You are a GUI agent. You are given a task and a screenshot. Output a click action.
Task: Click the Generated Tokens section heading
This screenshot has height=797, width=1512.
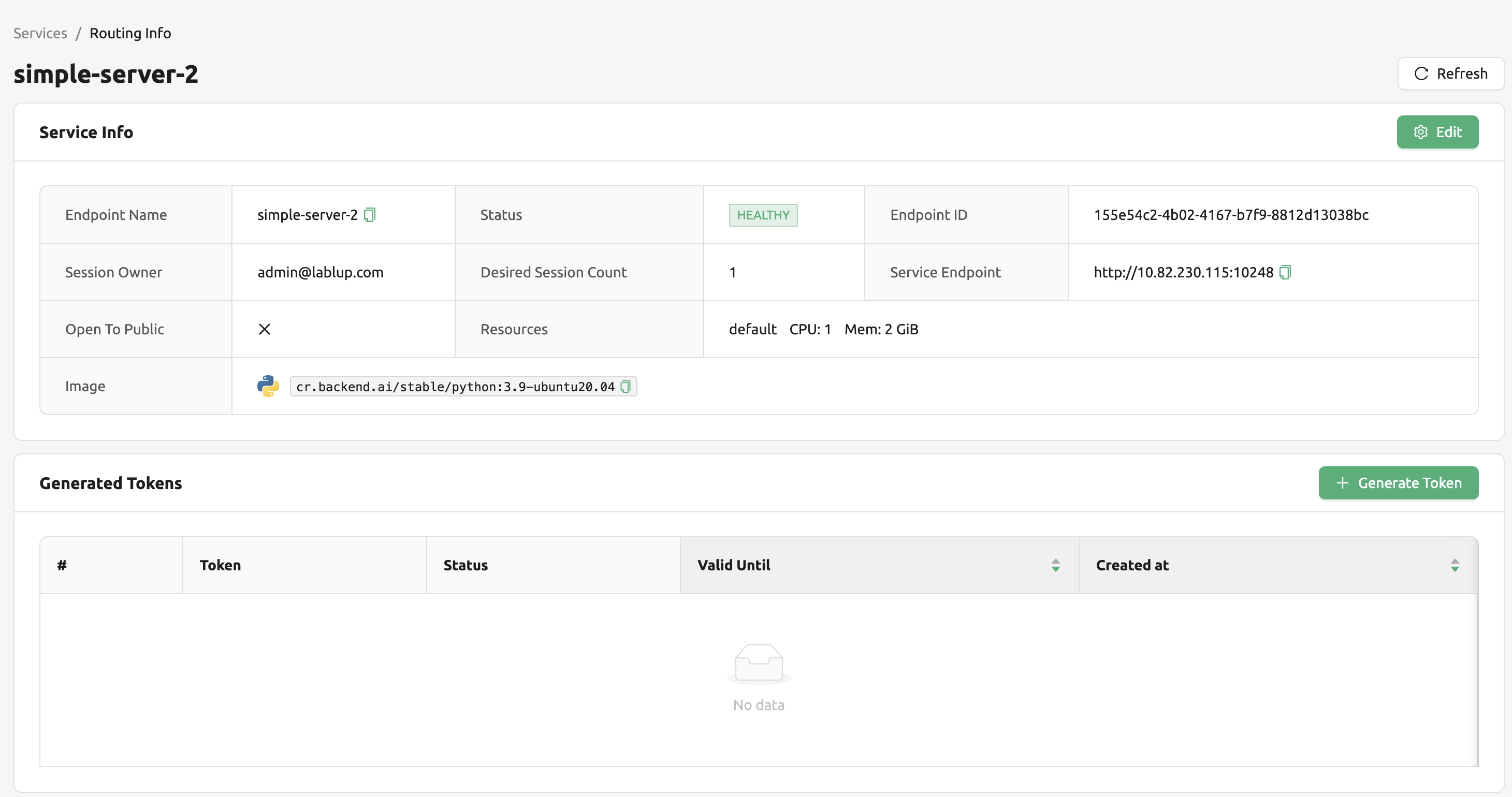coord(110,483)
